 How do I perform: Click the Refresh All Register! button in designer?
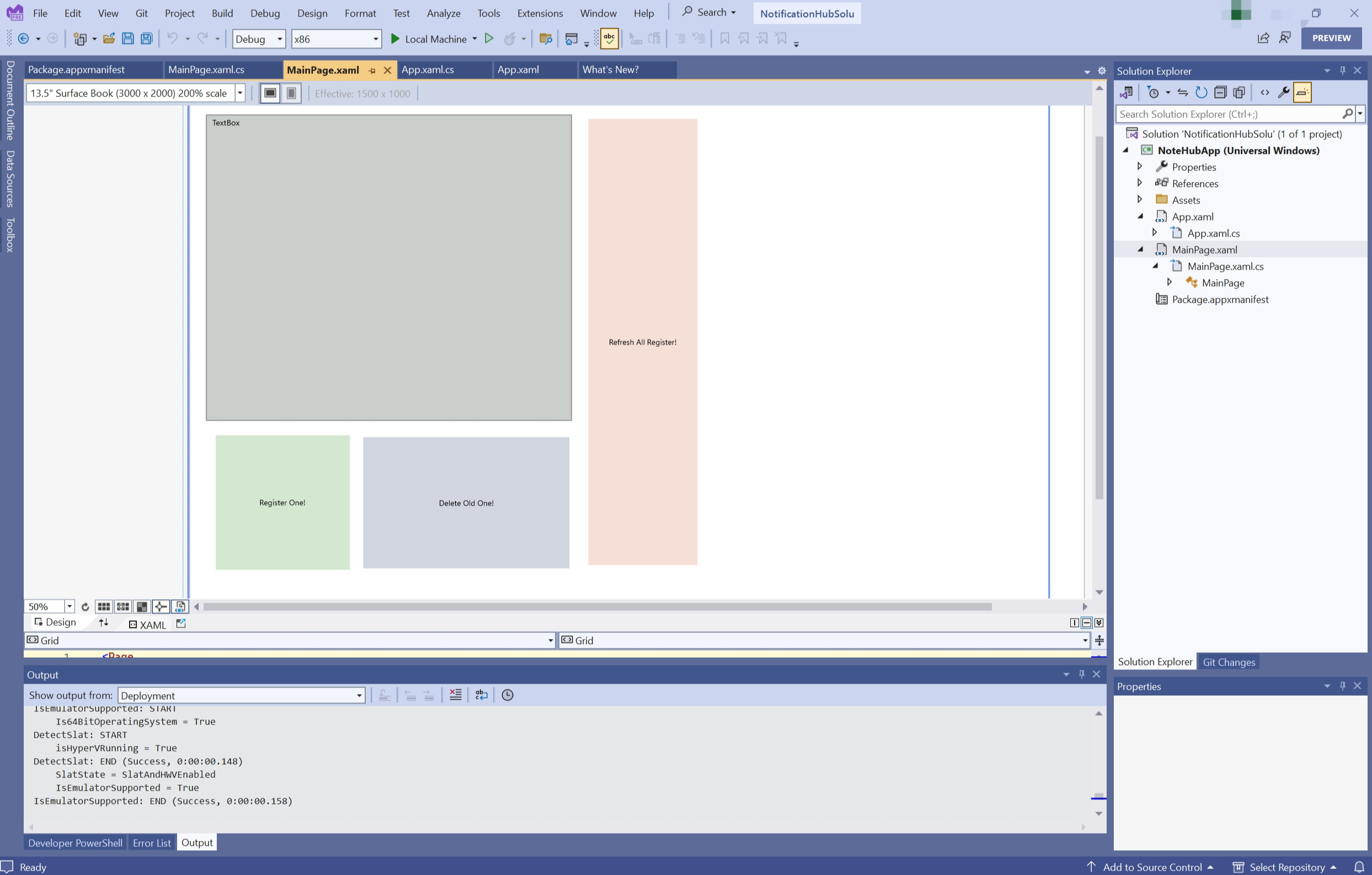642,342
